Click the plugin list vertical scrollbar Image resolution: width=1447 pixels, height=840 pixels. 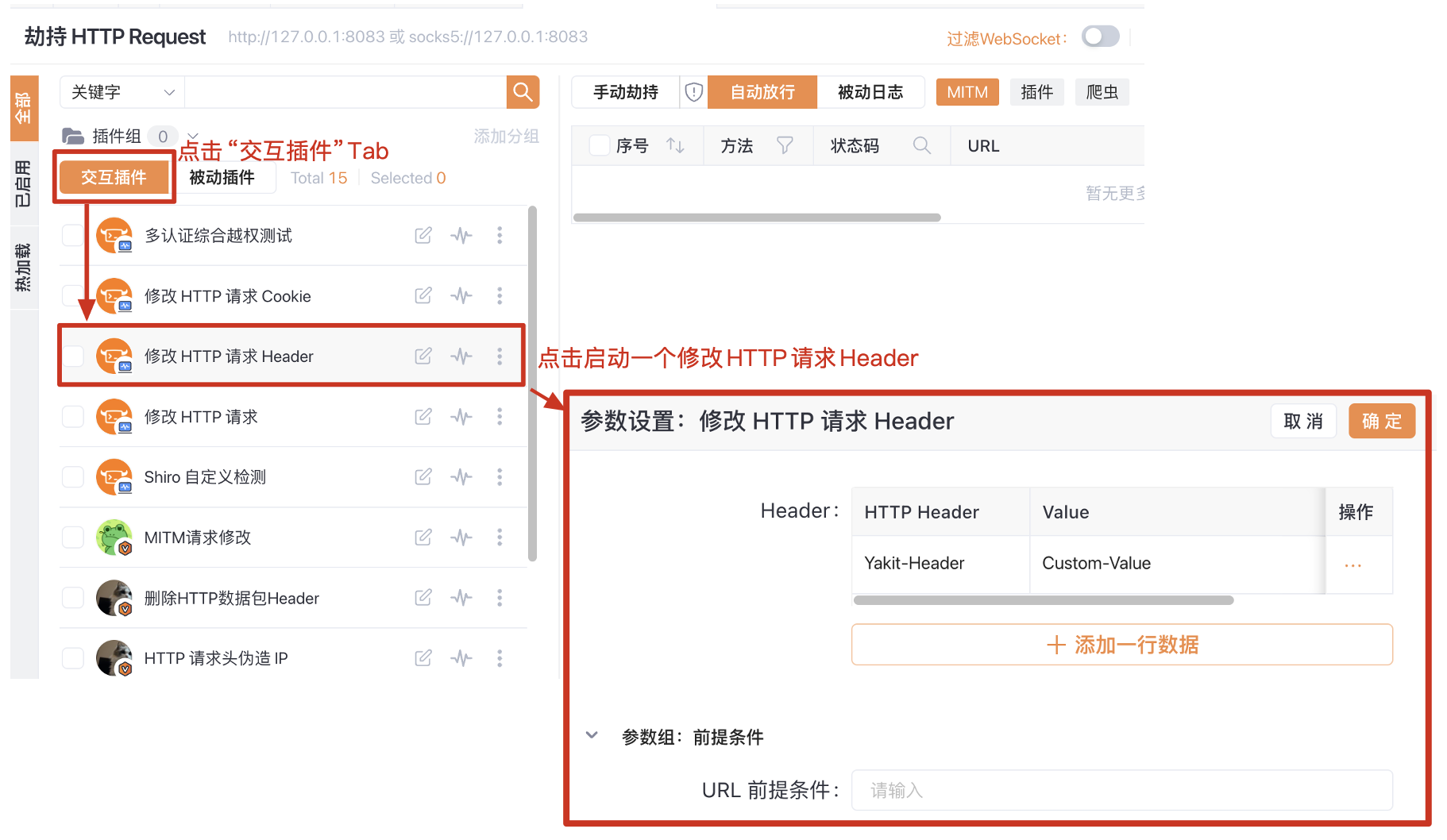click(x=532, y=383)
